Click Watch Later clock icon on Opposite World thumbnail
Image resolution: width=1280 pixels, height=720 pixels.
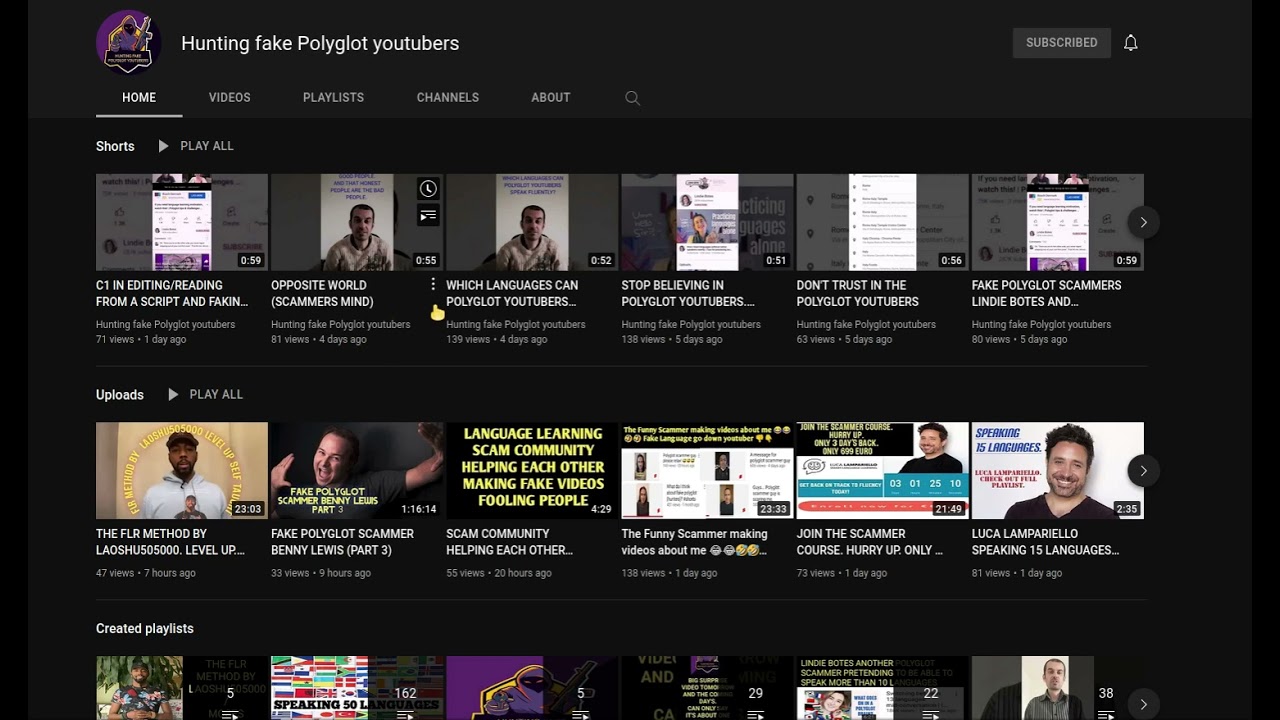(x=428, y=189)
